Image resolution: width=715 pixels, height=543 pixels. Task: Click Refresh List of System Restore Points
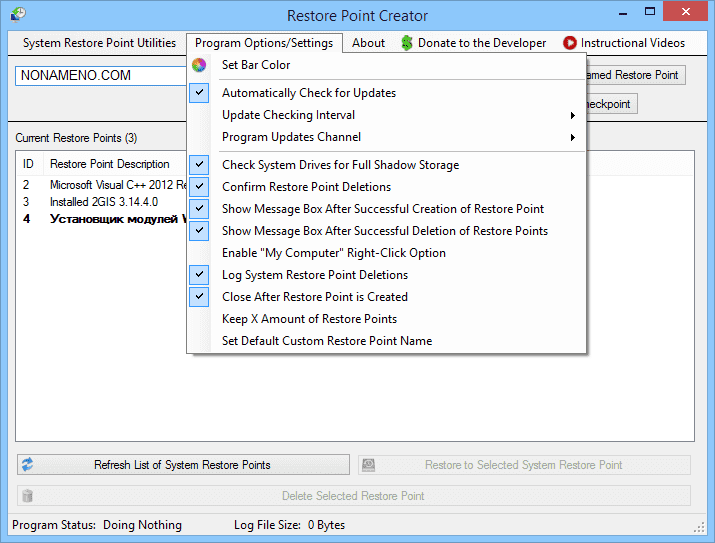coord(182,465)
